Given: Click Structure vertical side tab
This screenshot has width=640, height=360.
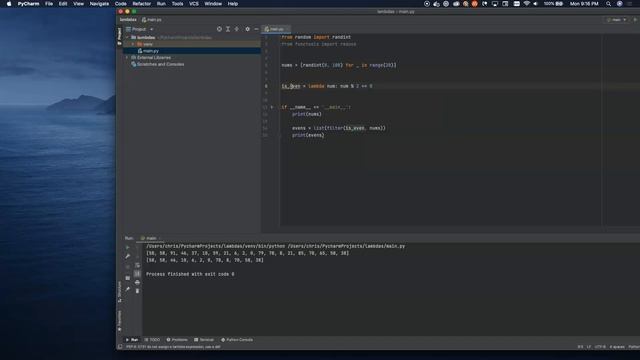Looking at the screenshot, I should tap(120, 291).
